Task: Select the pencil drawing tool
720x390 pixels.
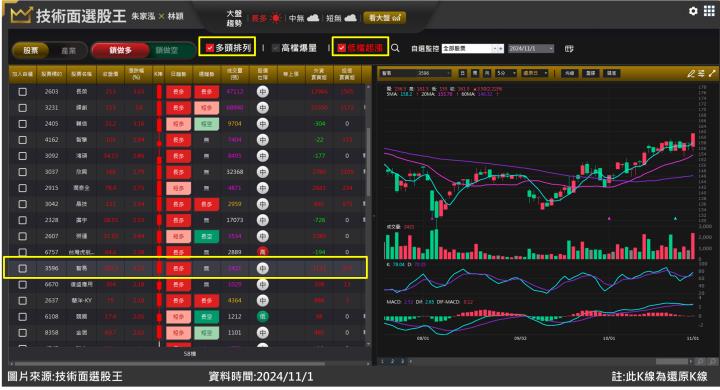Action: click(x=690, y=73)
